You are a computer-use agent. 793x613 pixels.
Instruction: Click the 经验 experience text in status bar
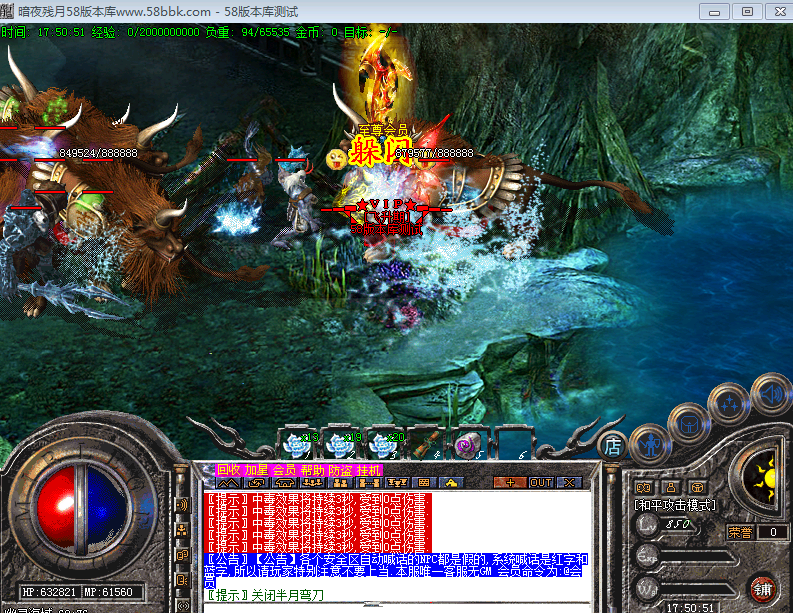(146, 32)
